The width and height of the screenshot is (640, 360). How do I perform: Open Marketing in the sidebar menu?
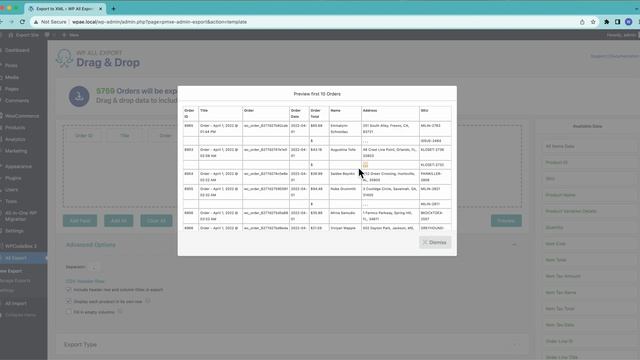pyautogui.click(x=16, y=151)
